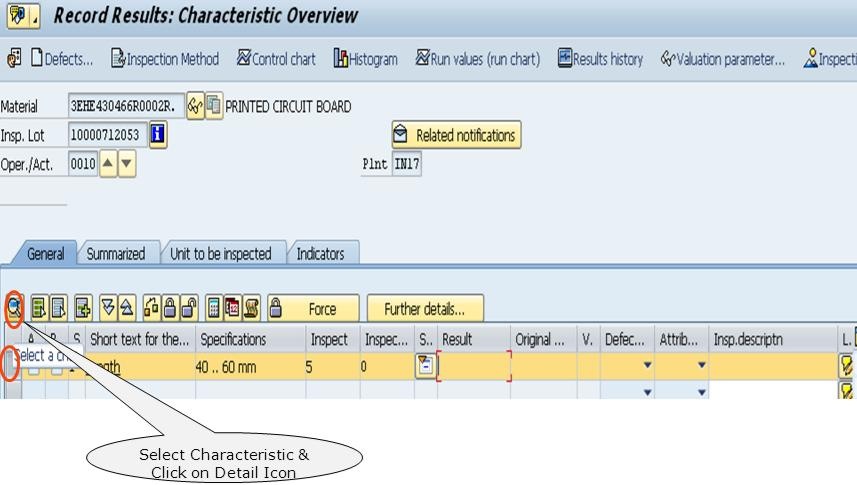Click the Insp.descriptn column header

pos(772,340)
